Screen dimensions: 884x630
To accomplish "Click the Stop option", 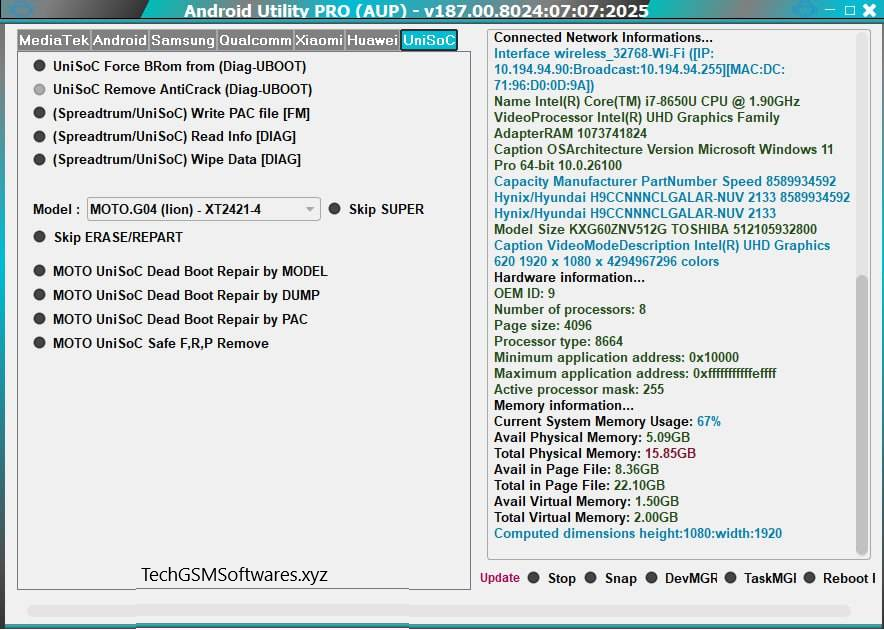I will 552,578.
